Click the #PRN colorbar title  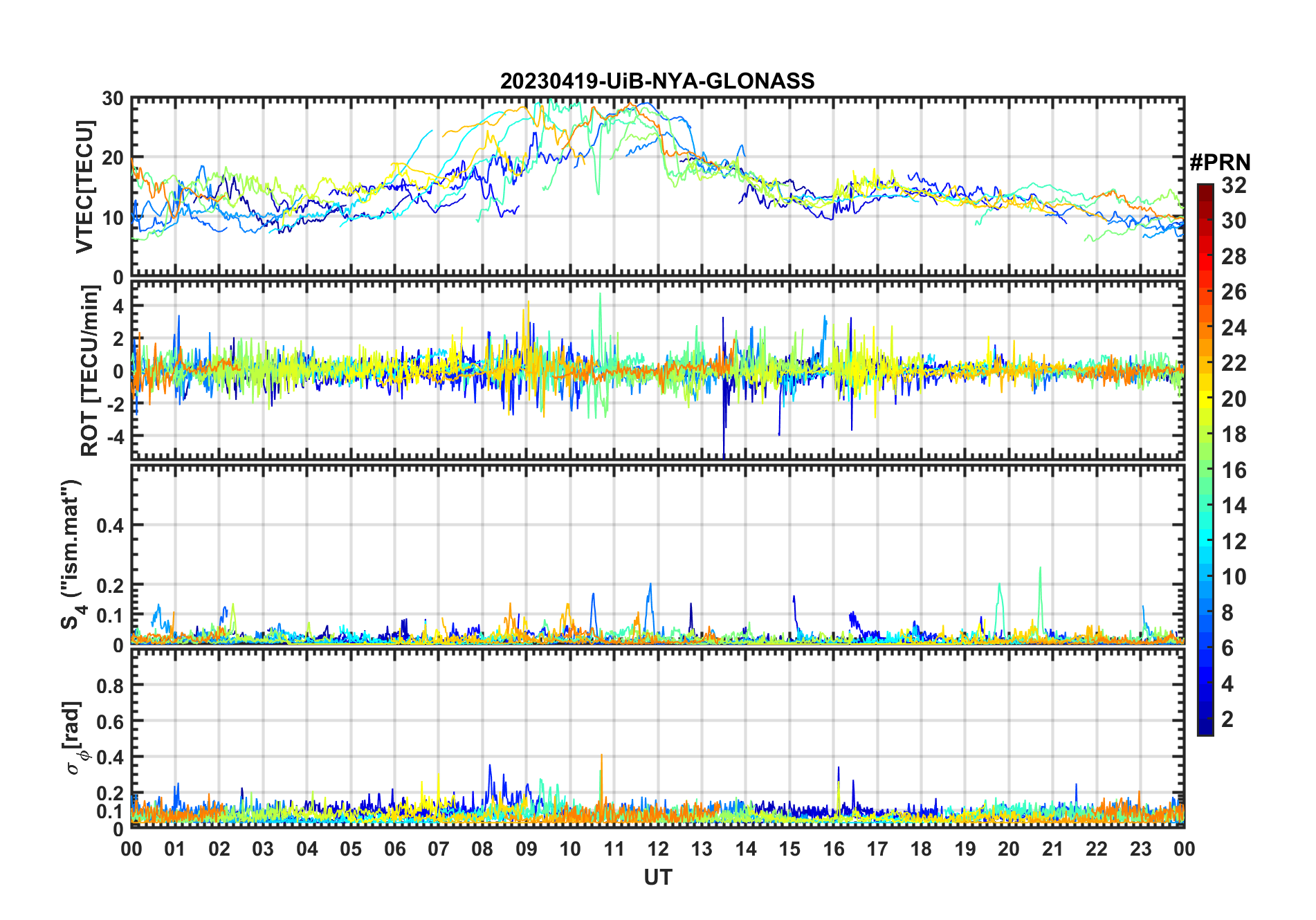[1220, 163]
